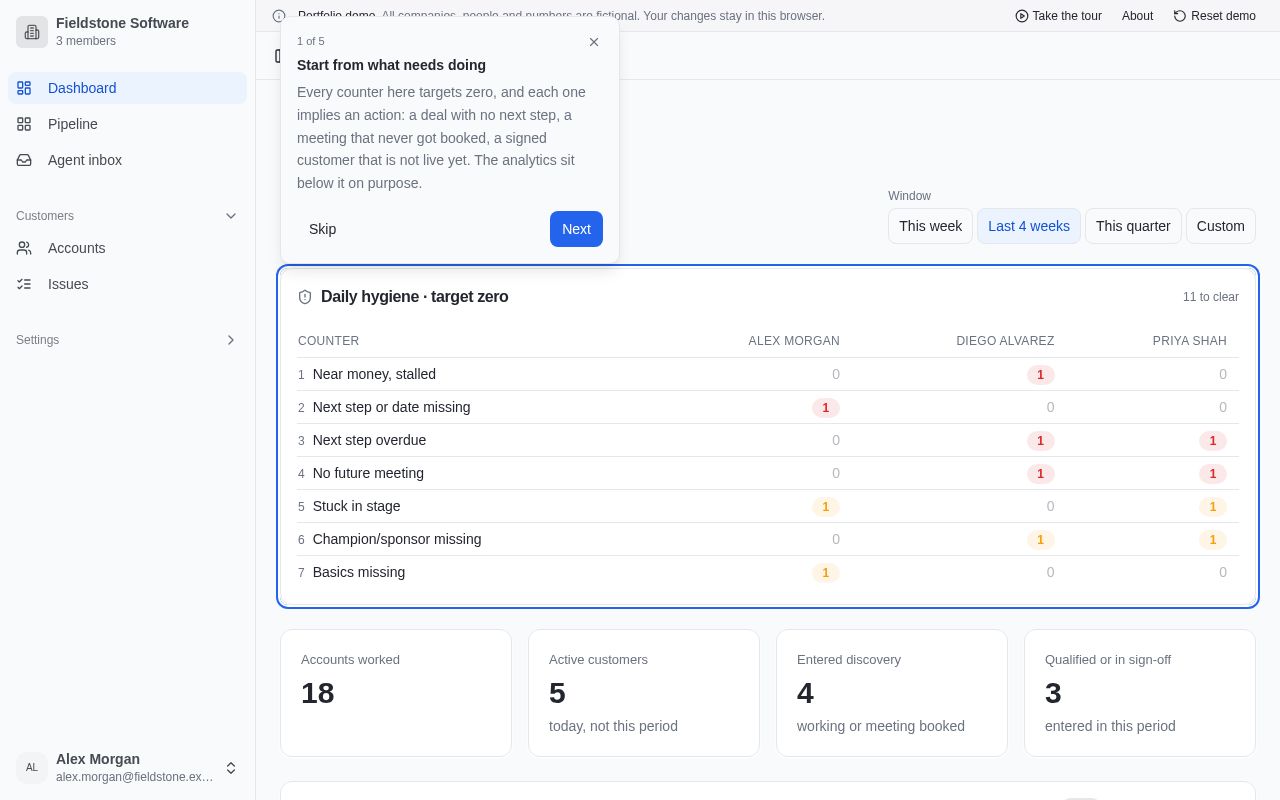This screenshot has height=800, width=1280.
Task: Close the tour popup with X
Action: point(594,42)
